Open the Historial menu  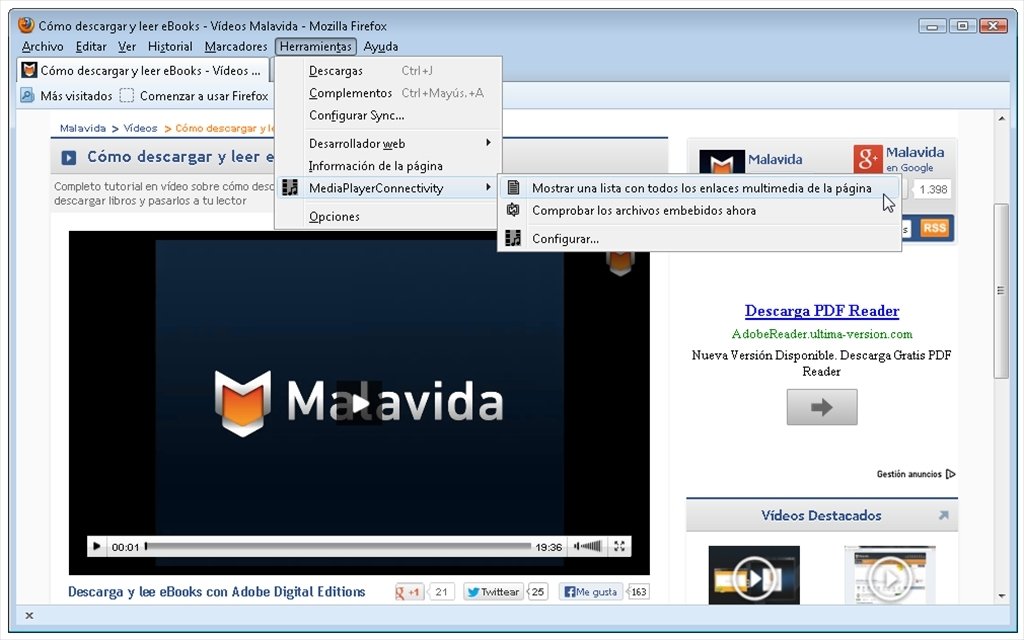pos(170,46)
